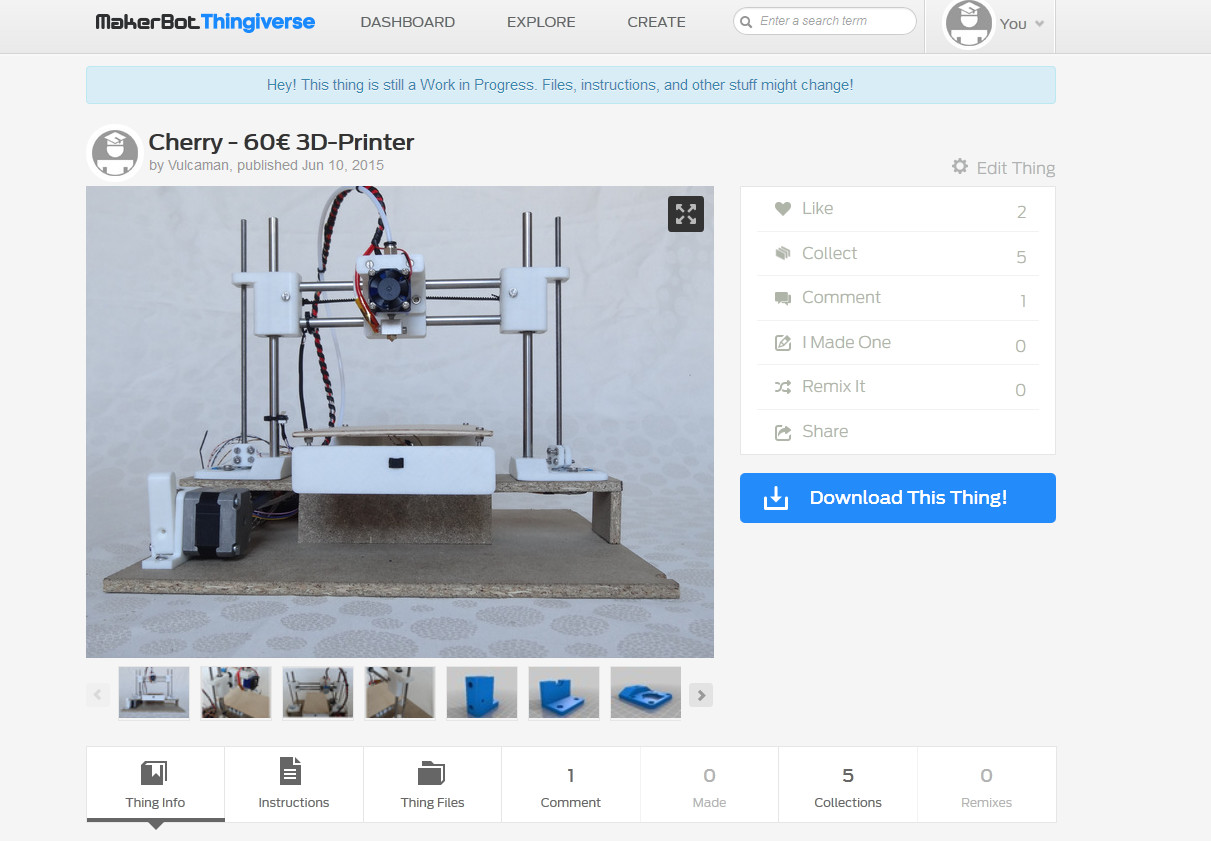1211x841 pixels.
Task: Click the collect count 5 in the sidebar
Action: [1021, 257]
